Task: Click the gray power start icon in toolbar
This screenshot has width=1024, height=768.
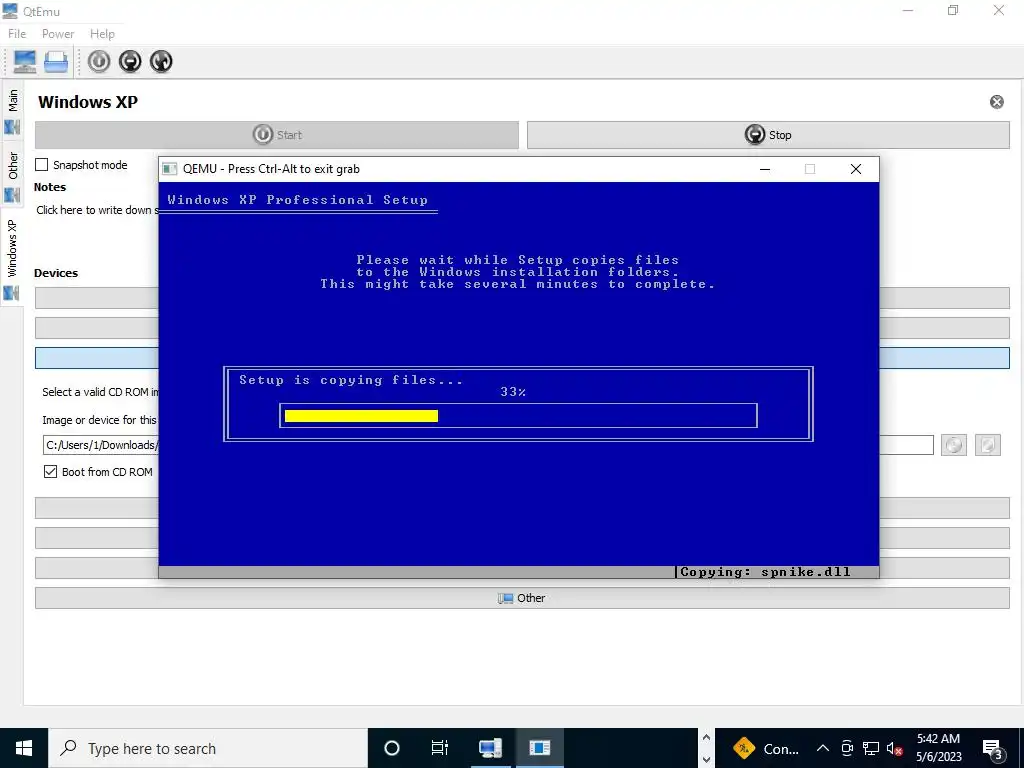Action: coord(99,61)
